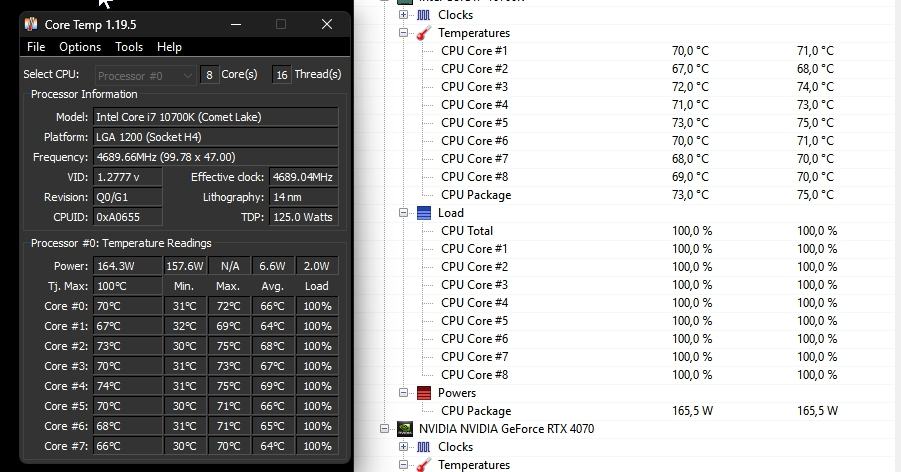Click the thermometer icon under the NVIDIA GPU
This screenshot has width=901, height=472.
[x=423, y=465]
